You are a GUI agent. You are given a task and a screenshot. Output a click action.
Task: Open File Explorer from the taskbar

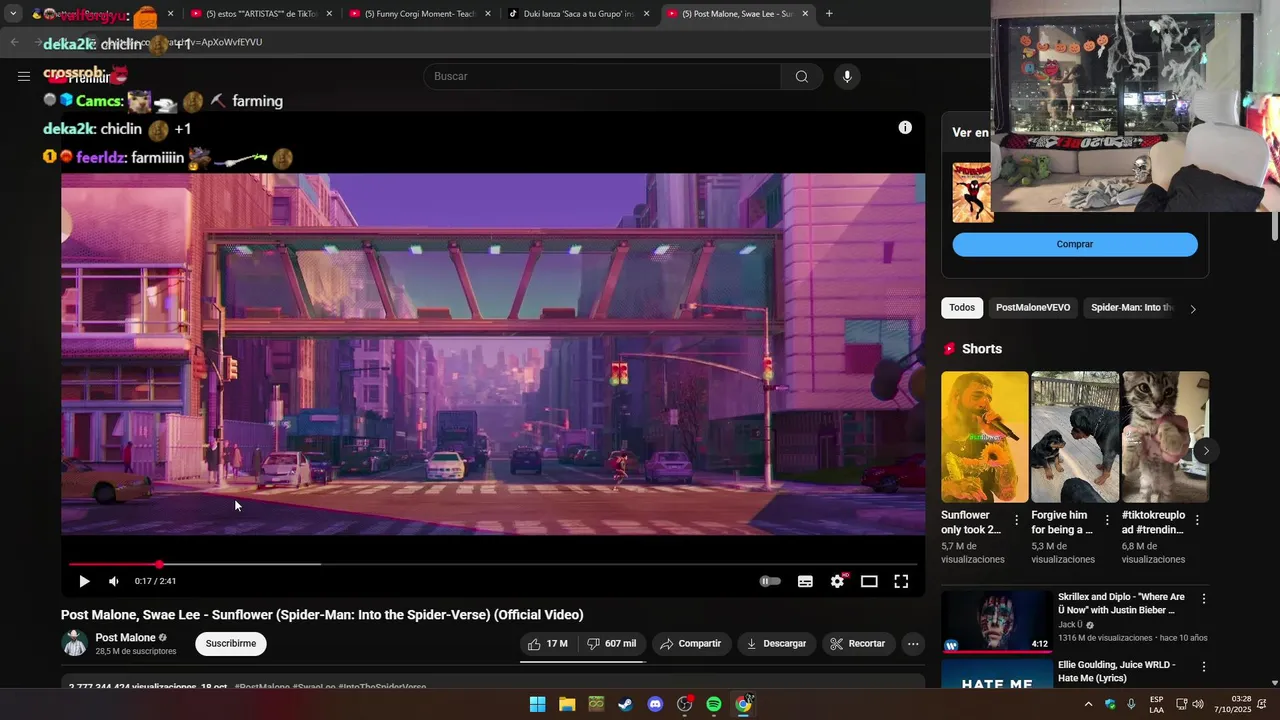(567, 704)
